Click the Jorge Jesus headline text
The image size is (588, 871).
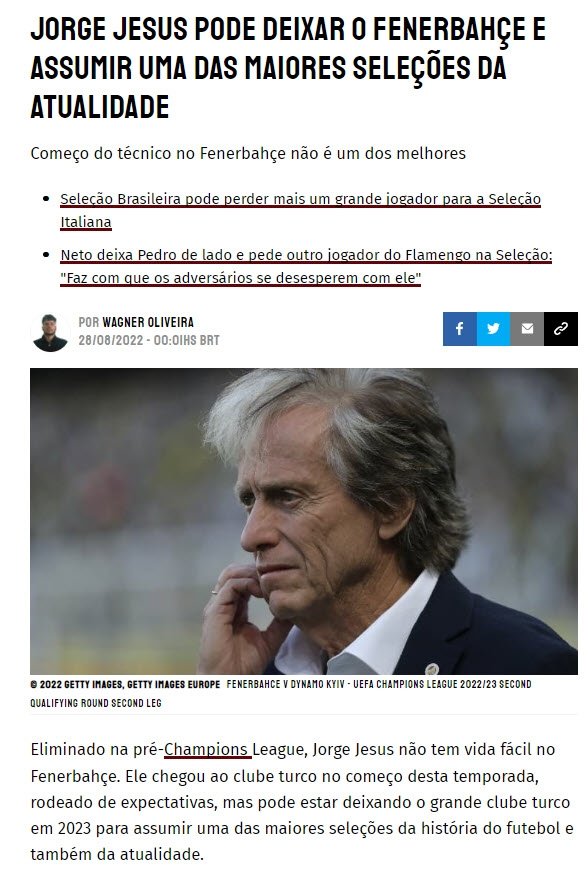point(288,68)
